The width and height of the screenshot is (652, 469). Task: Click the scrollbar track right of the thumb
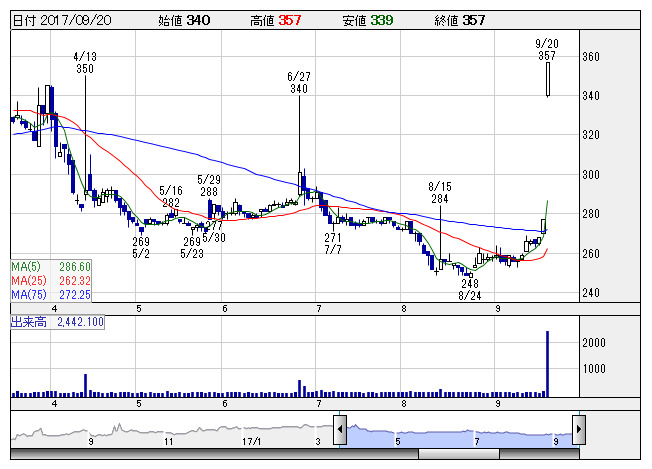(539, 454)
